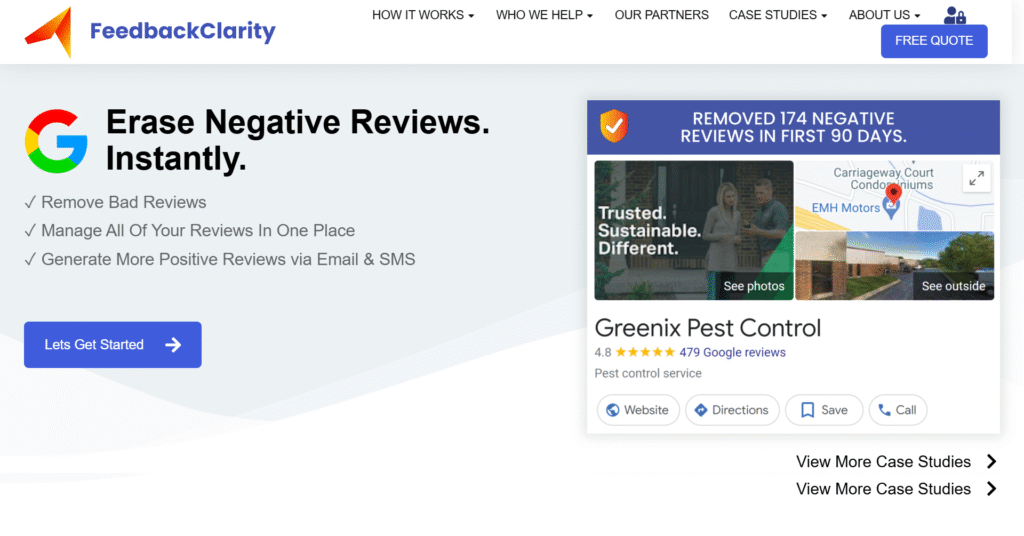Click the red map location pin
This screenshot has width=1024, height=536.
[x=893, y=193]
